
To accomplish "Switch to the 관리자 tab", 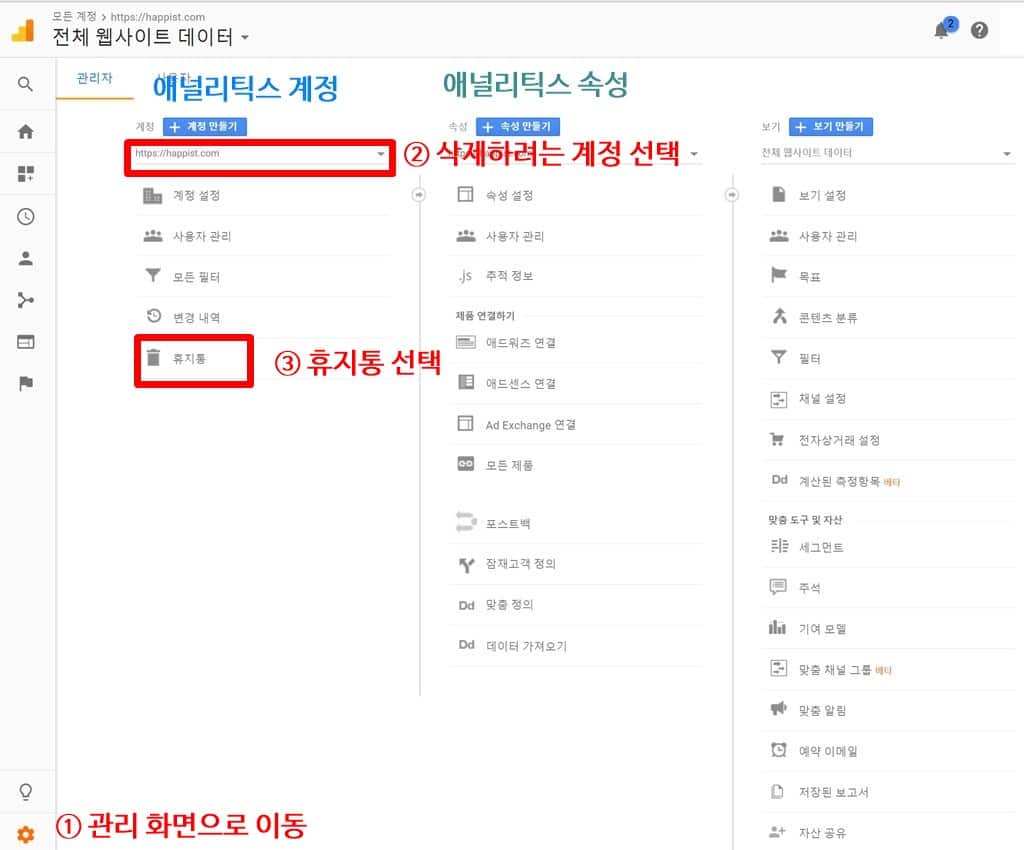I will tap(95, 77).
